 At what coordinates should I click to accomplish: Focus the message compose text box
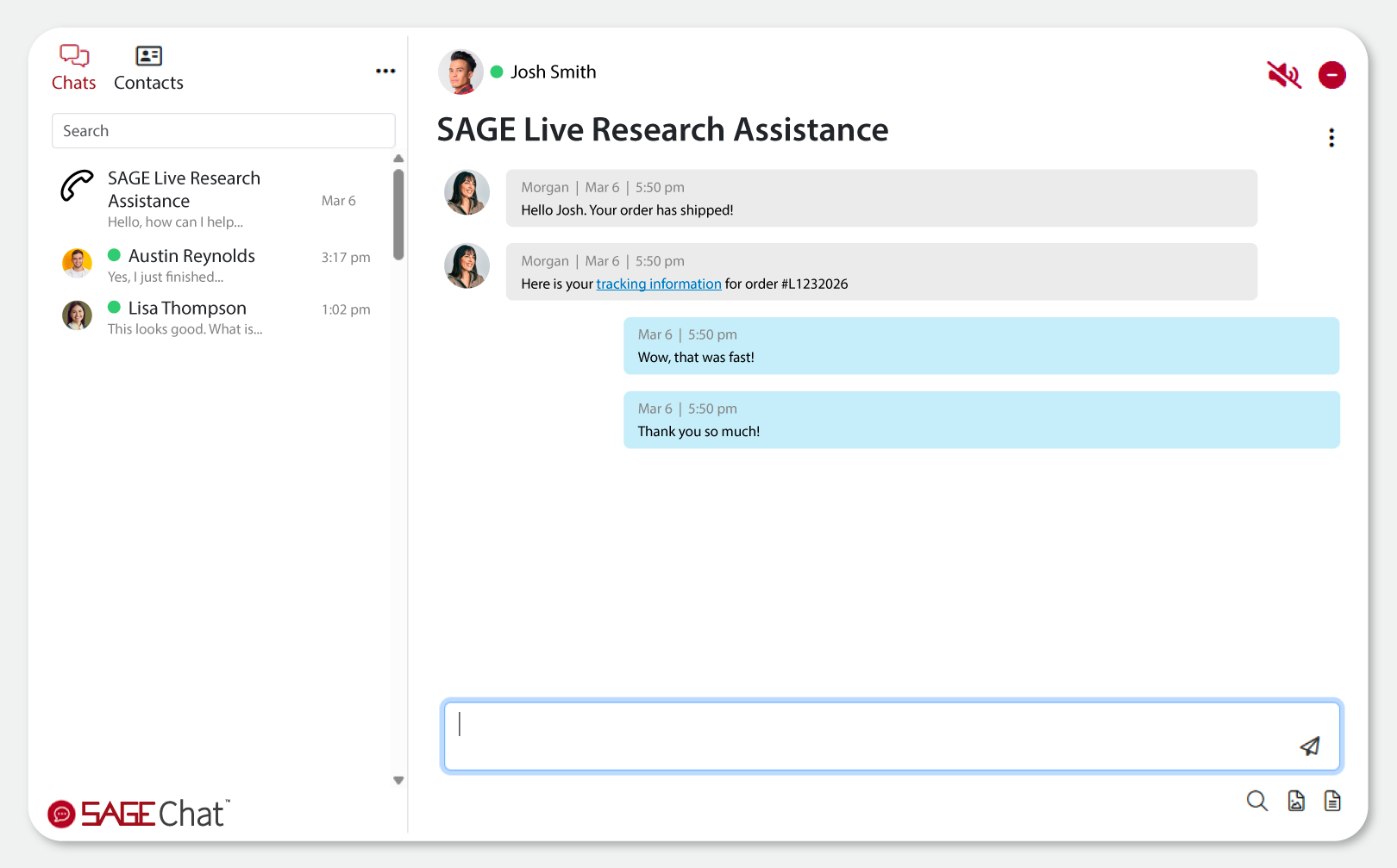[862, 735]
